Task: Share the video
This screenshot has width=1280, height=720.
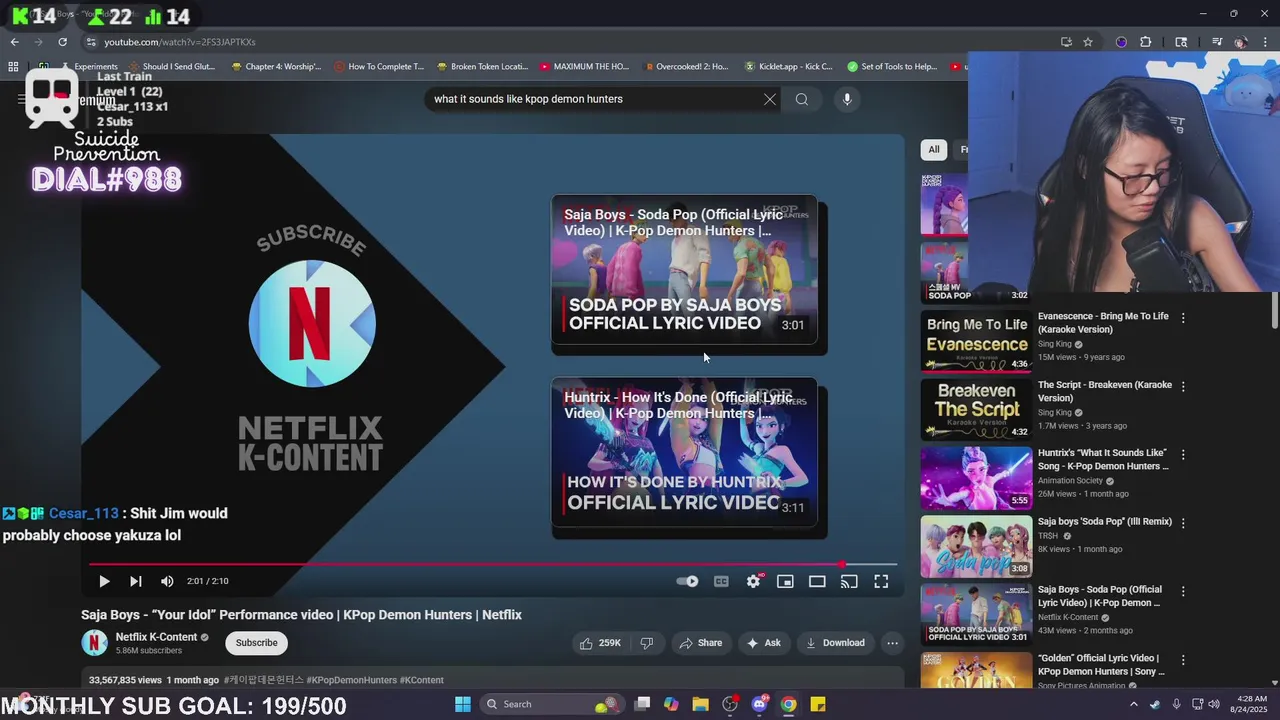Action: click(x=700, y=643)
